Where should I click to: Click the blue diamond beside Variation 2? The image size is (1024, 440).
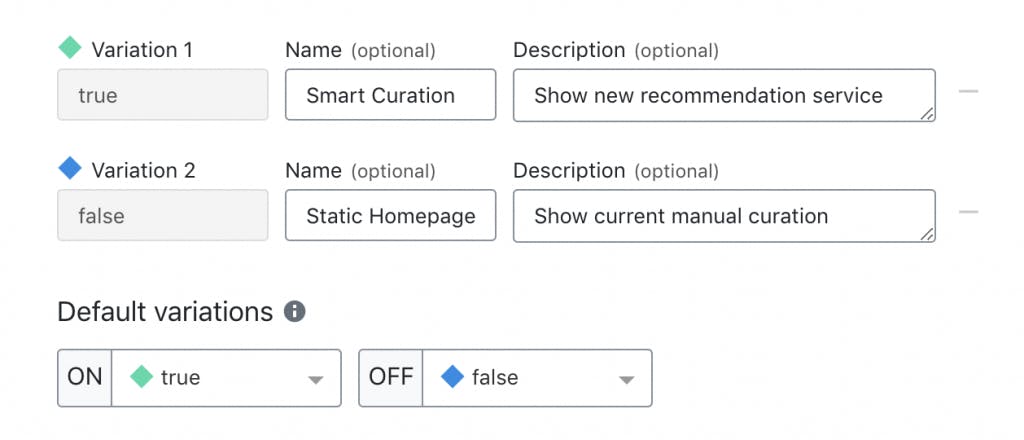70,168
